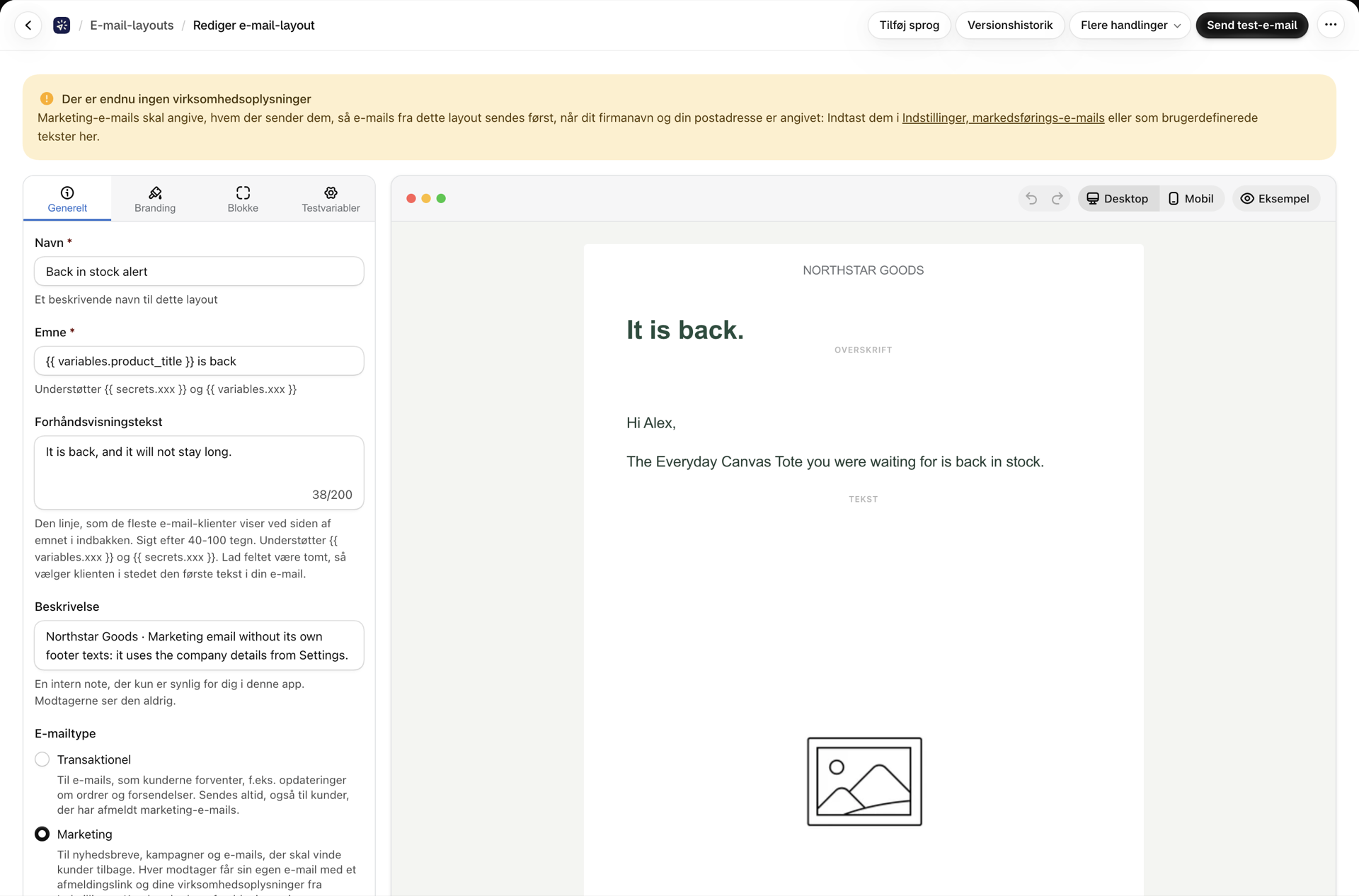Click the Forhåndsvisningstekst text area

coord(199,473)
